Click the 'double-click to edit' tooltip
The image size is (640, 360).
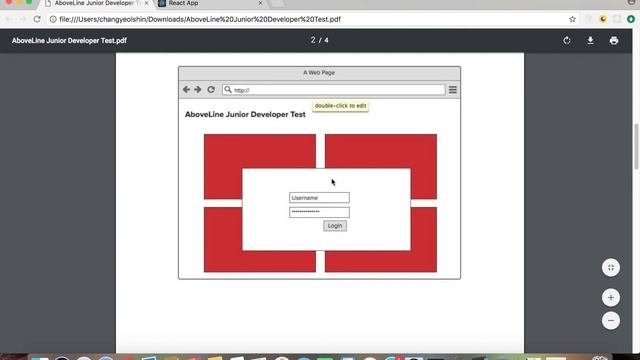[x=340, y=106]
